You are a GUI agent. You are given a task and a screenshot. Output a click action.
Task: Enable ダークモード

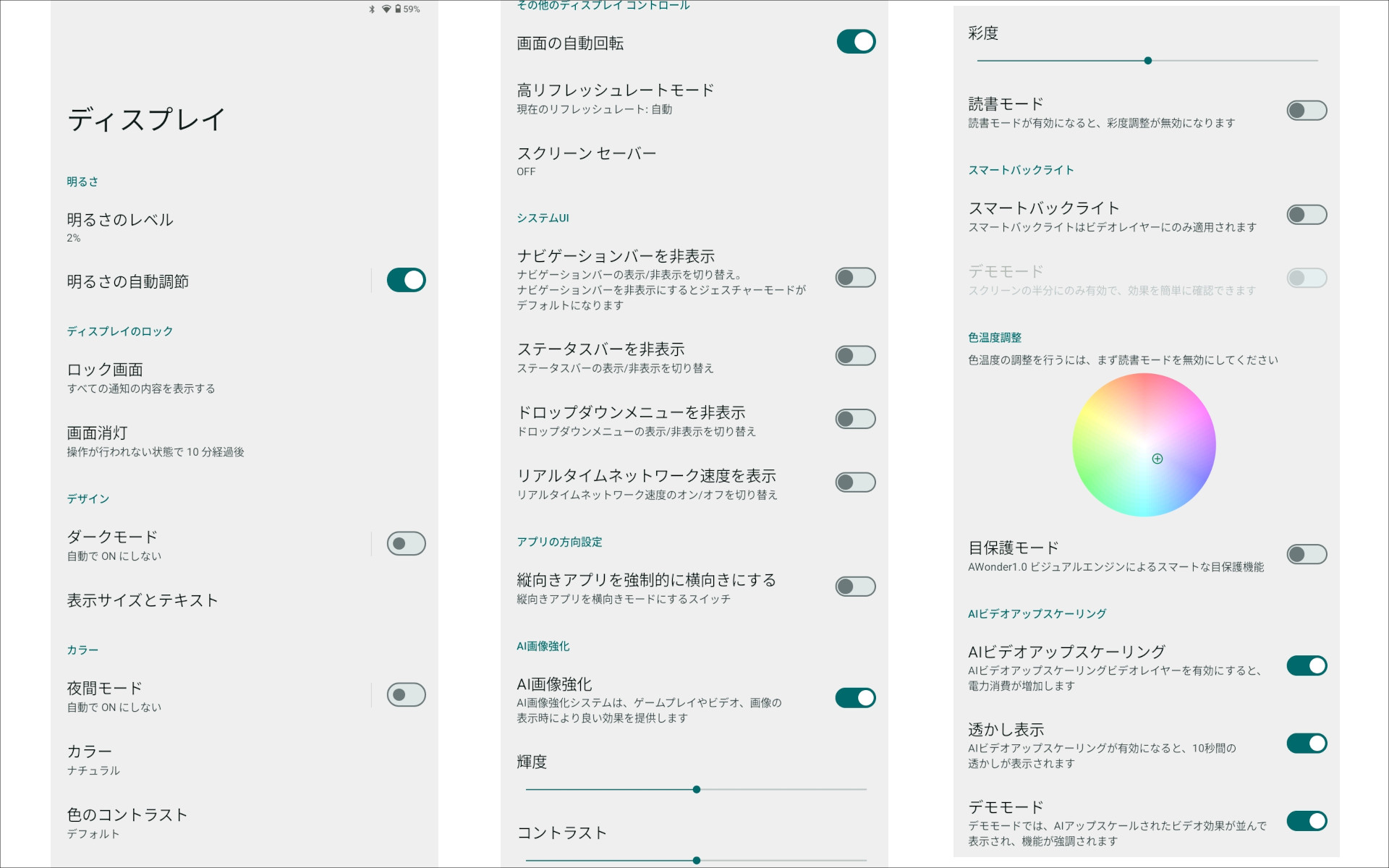[405, 543]
